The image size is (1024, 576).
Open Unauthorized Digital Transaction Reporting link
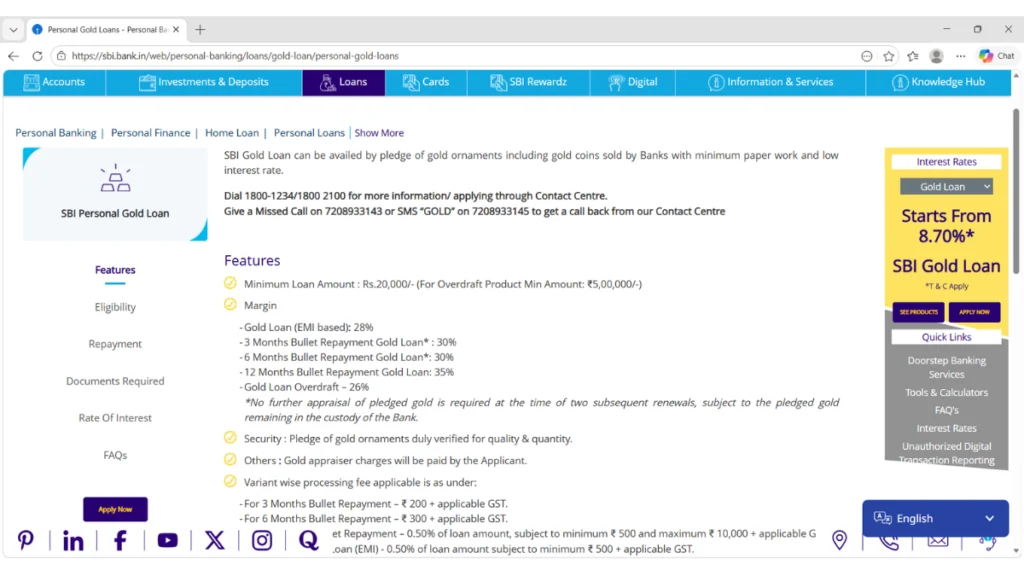[946, 453]
